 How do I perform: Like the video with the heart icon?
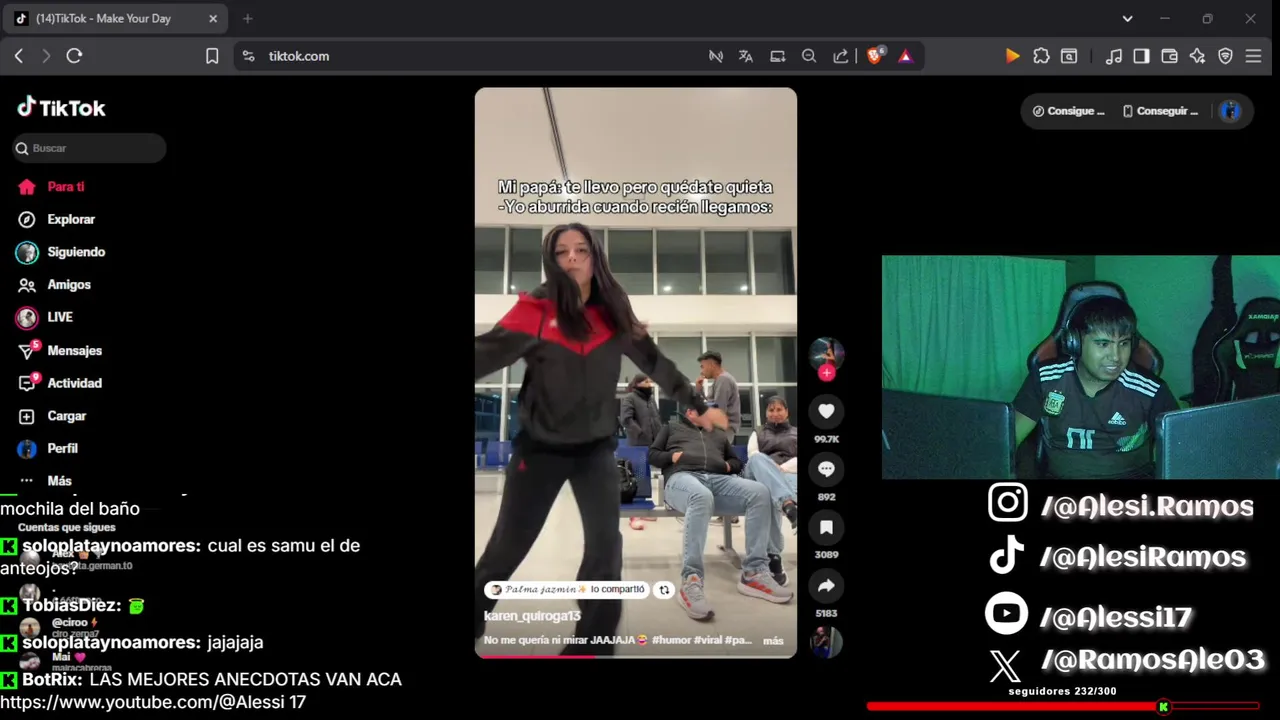click(x=826, y=411)
